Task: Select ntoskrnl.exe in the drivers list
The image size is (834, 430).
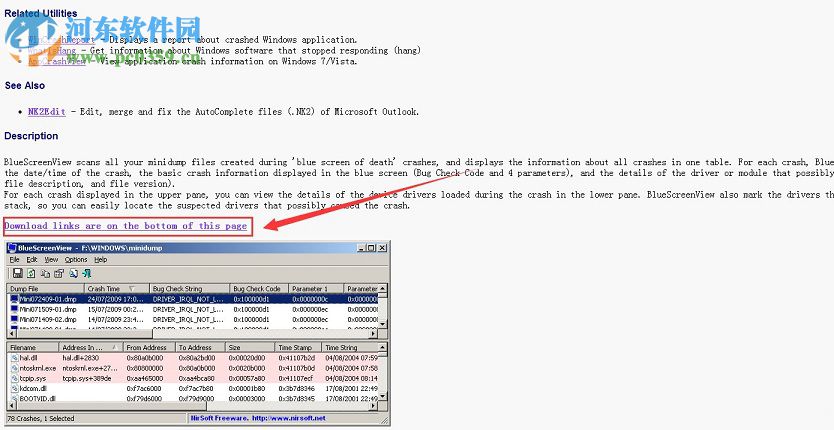Action: click(38, 368)
